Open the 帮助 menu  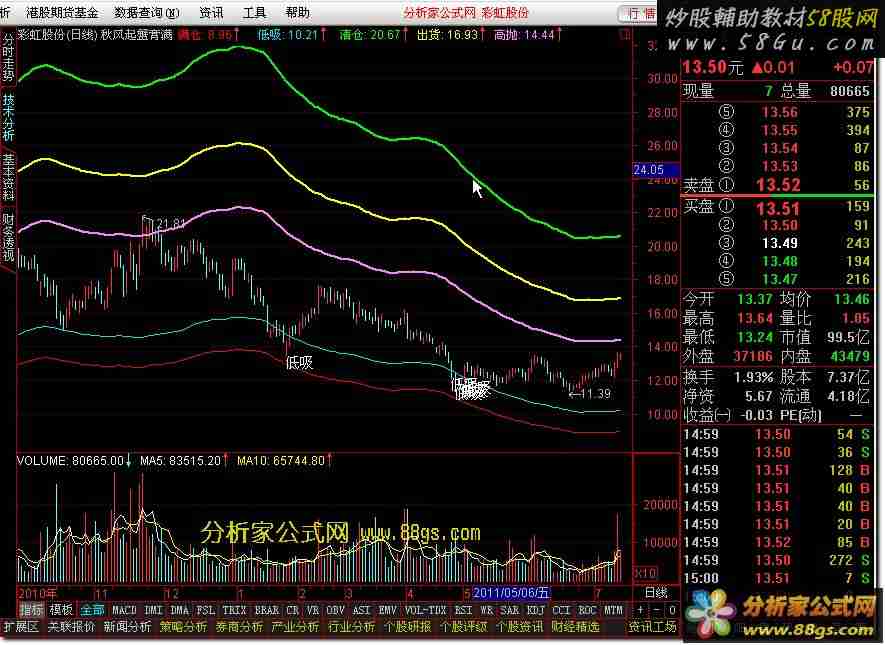[297, 12]
